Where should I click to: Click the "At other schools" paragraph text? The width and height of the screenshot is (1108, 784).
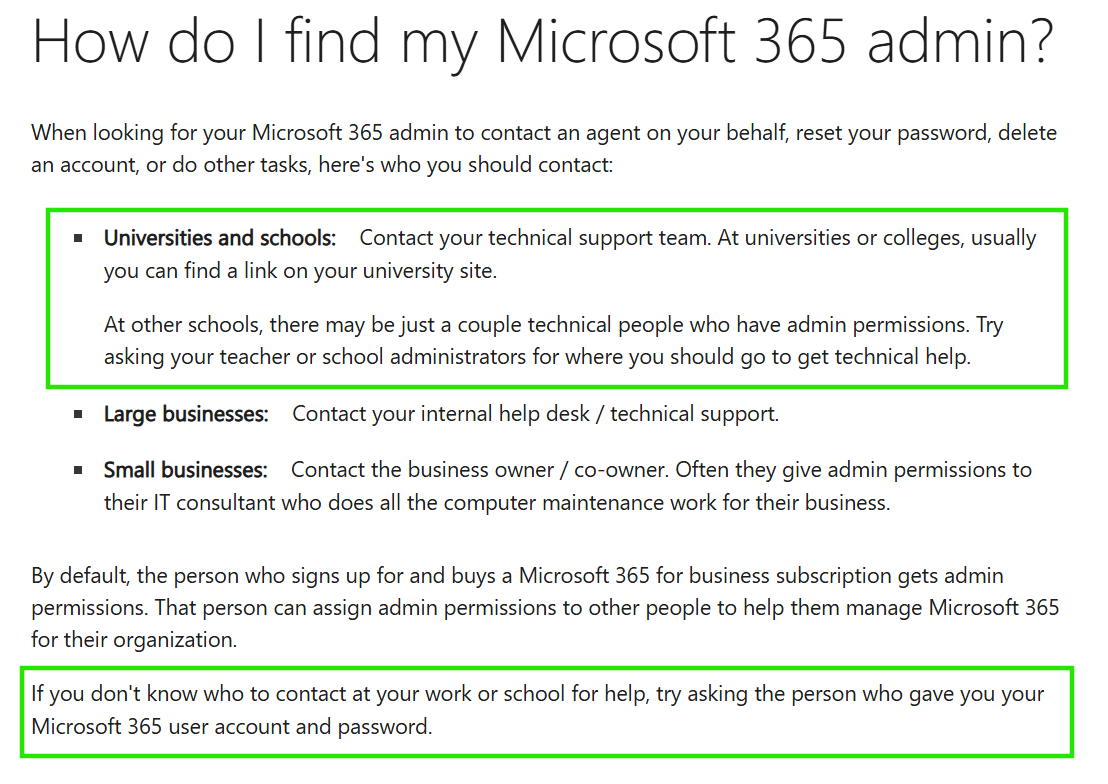pos(553,341)
